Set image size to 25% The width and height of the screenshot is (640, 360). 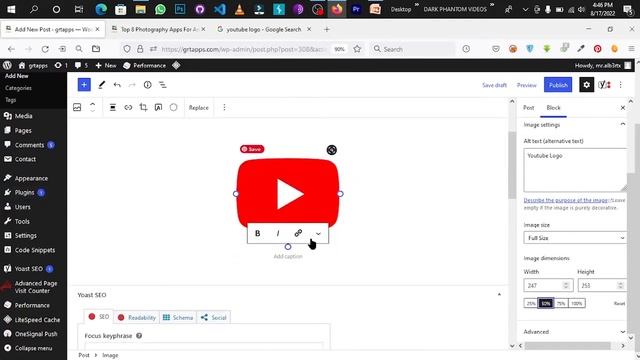[531, 303]
